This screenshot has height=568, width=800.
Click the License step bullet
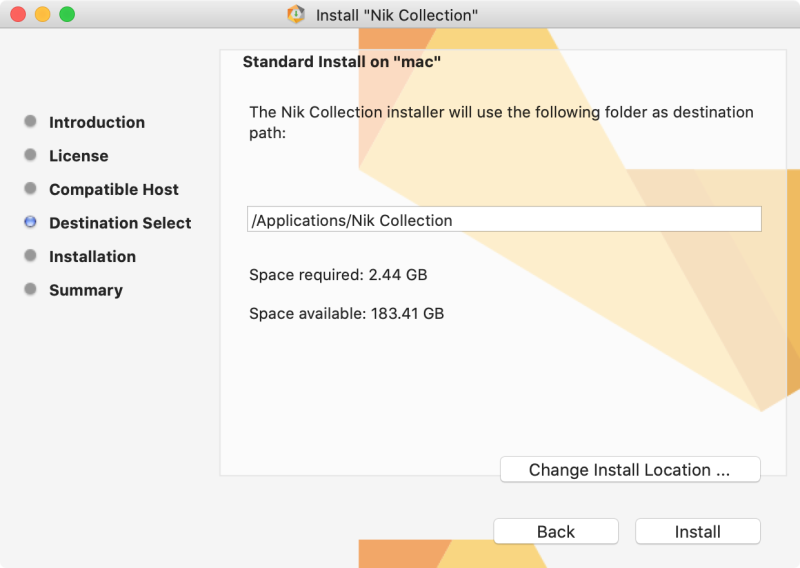(x=30, y=156)
